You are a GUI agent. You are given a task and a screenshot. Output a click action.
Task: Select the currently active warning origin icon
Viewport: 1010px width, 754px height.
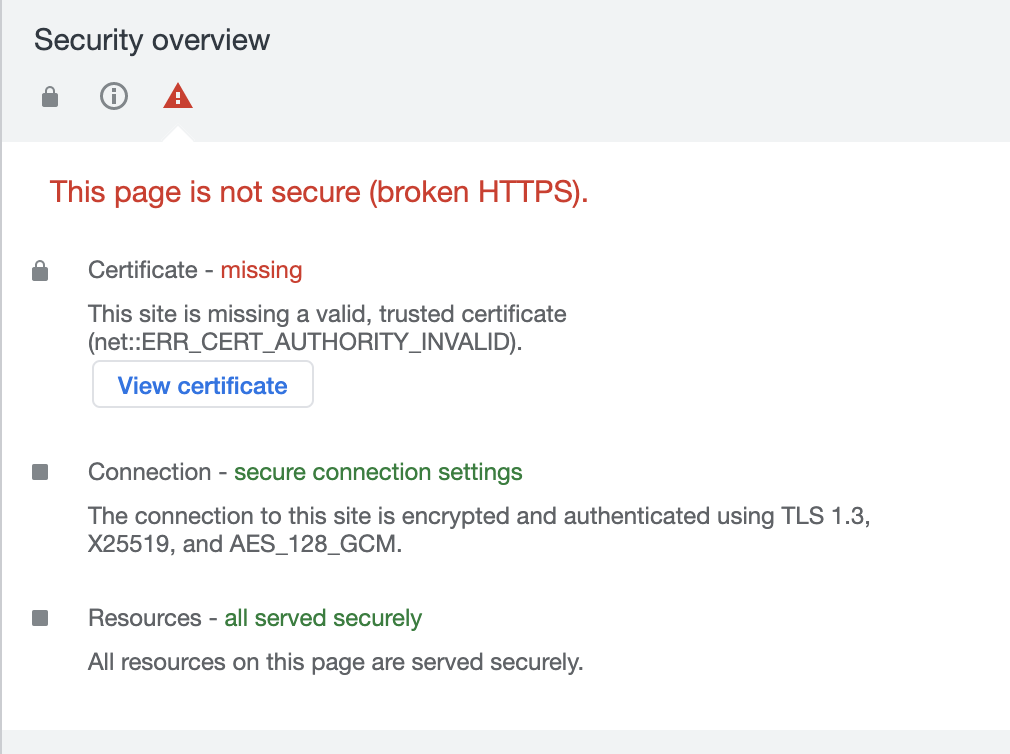click(177, 97)
